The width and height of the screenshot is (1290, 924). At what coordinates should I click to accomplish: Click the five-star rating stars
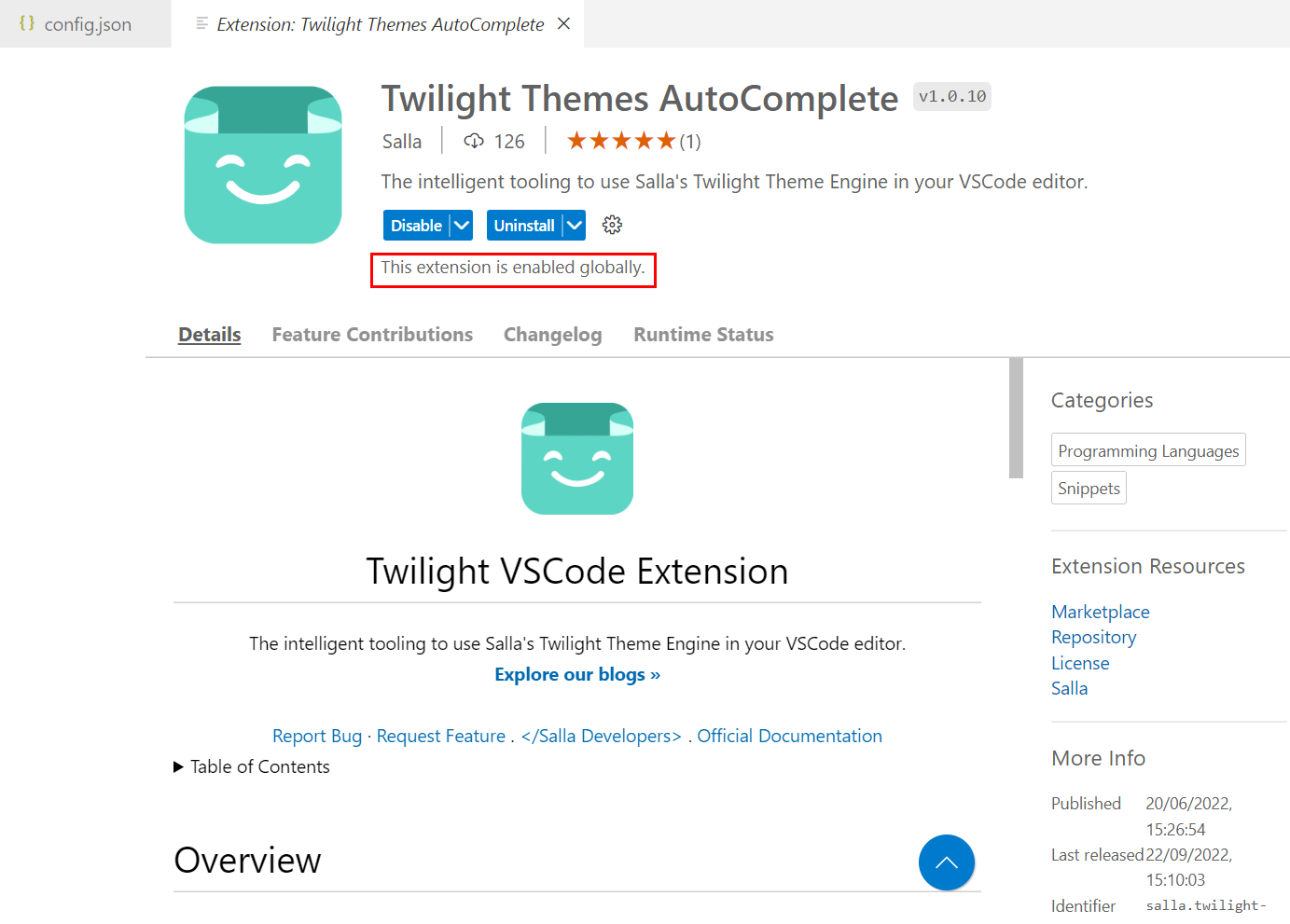point(620,139)
